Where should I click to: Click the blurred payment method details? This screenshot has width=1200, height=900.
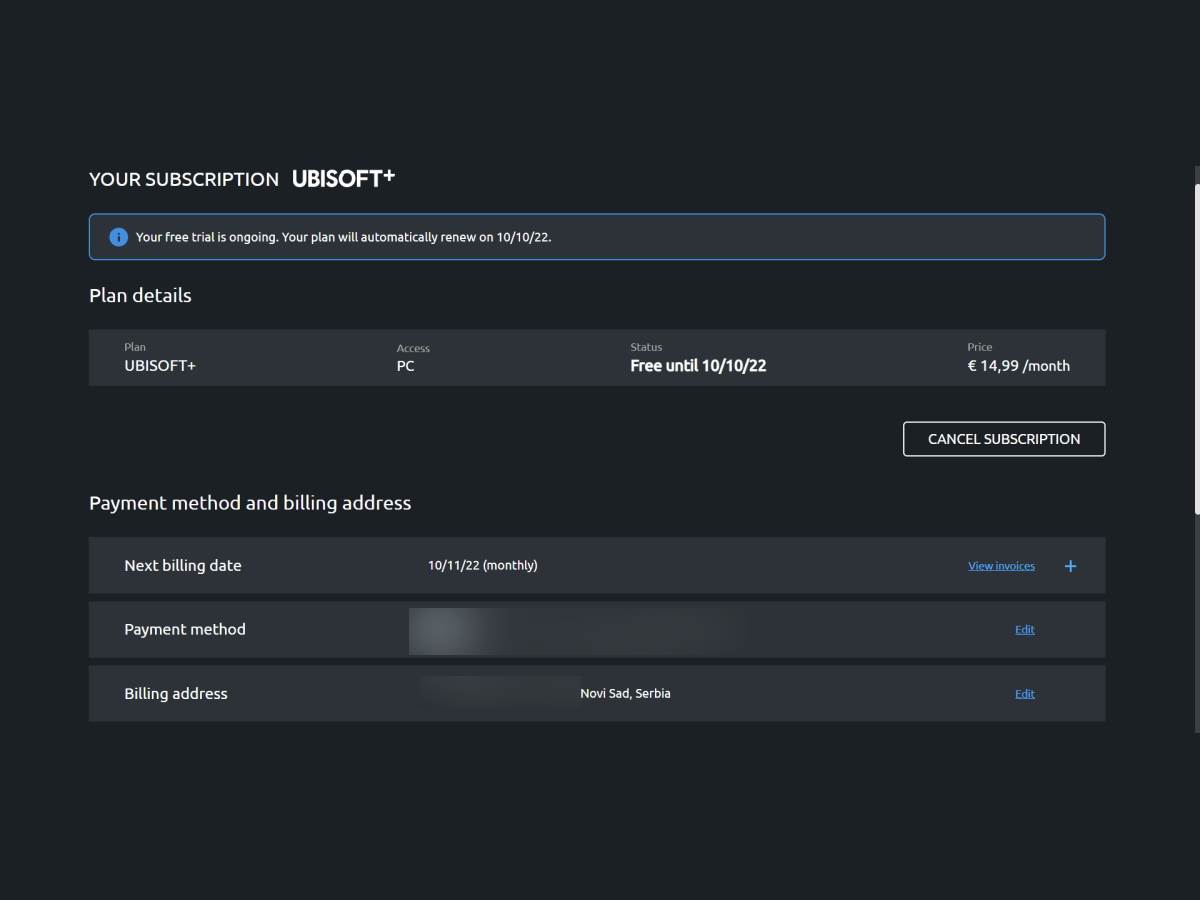coord(575,630)
